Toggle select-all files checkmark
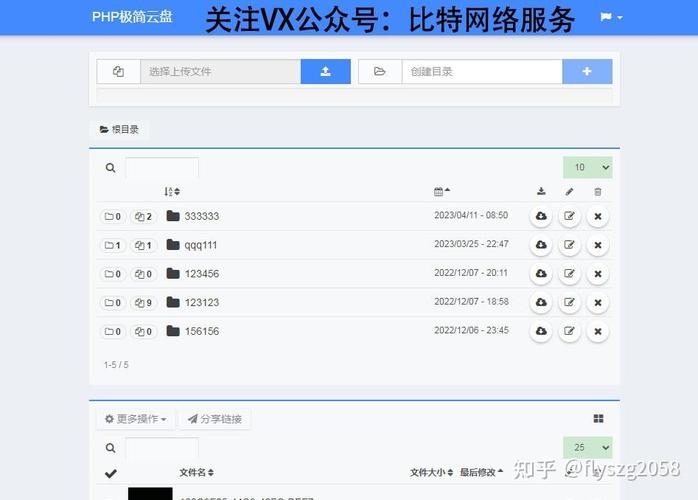Image resolution: width=698 pixels, height=500 pixels. [111, 473]
